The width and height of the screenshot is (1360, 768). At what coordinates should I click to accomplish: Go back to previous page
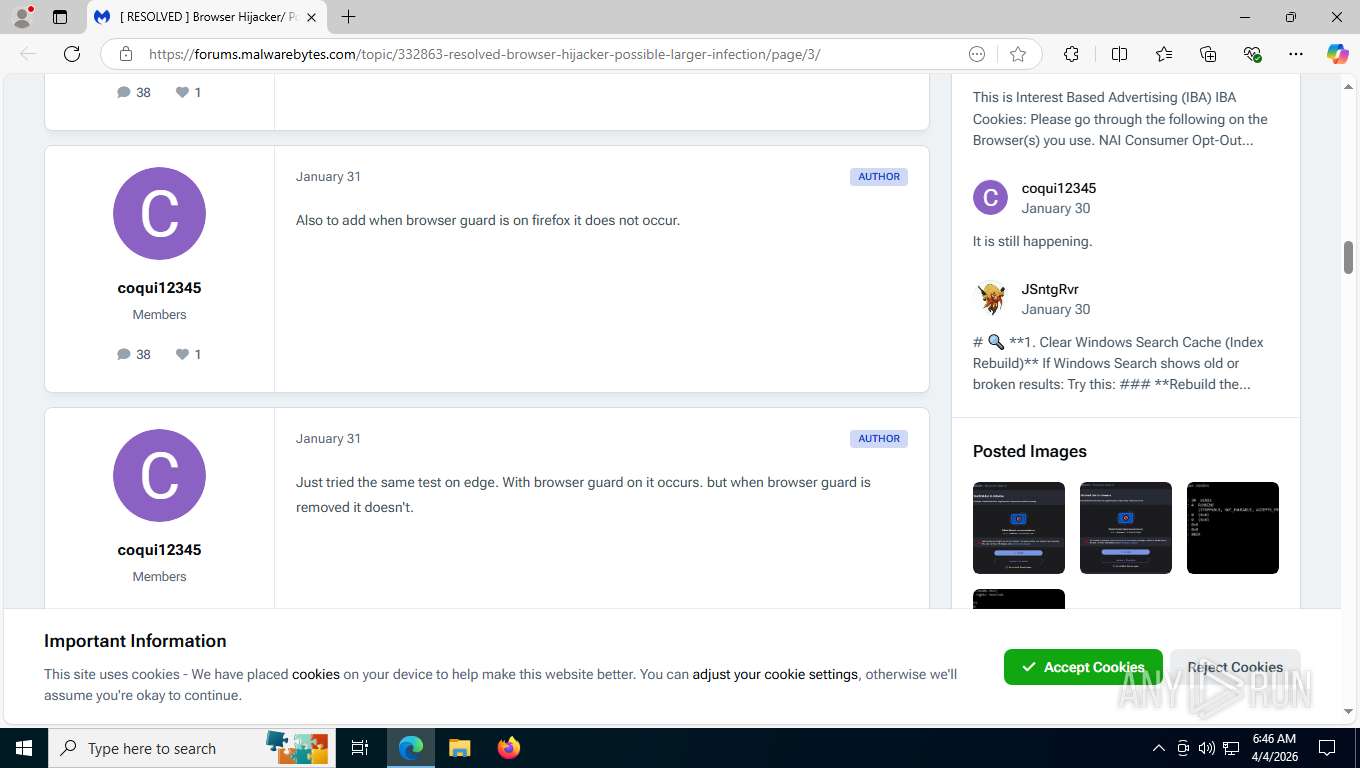click(x=28, y=54)
